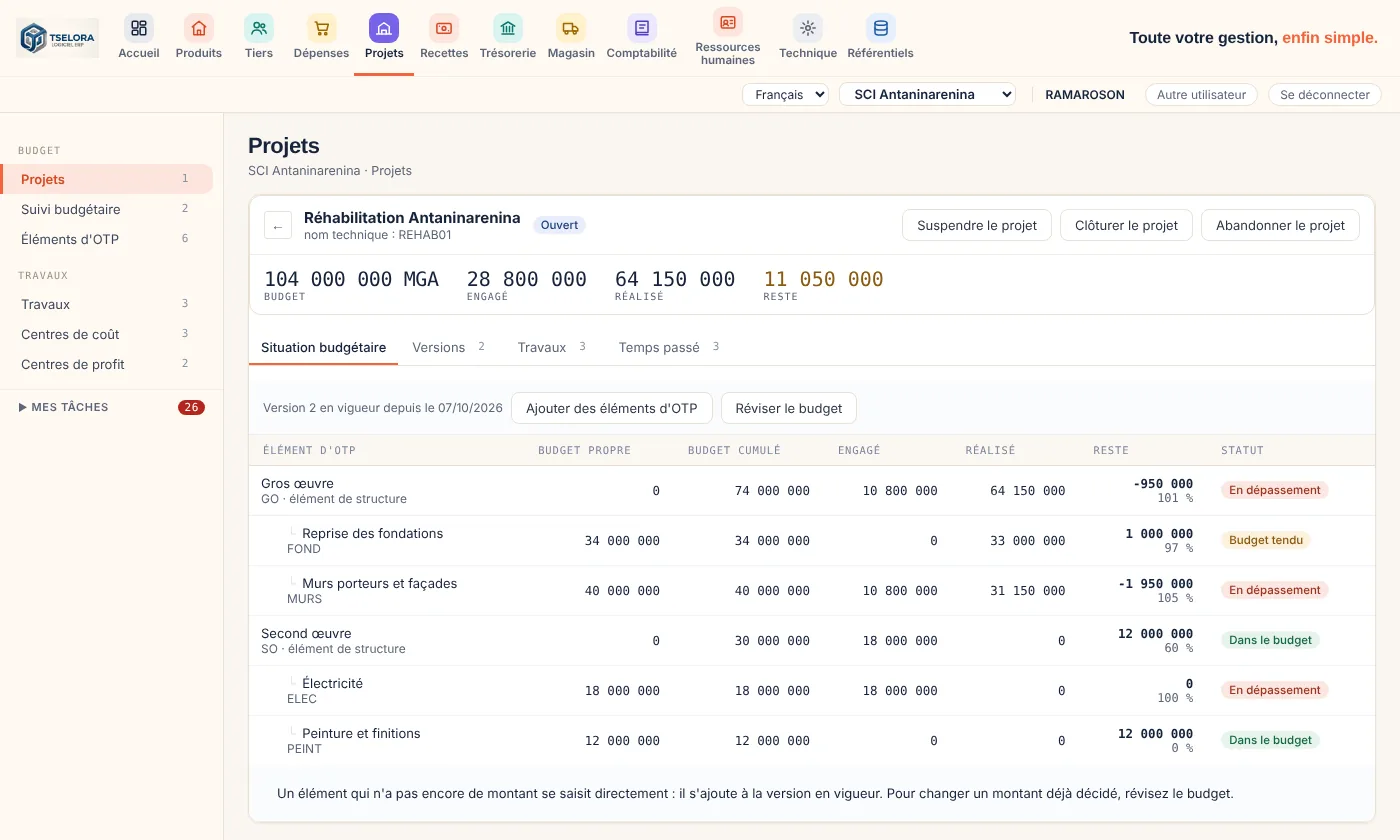The image size is (1400, 840).
Task: Open the SCI Antaninarenina company selector
Action: pos(928,94)
